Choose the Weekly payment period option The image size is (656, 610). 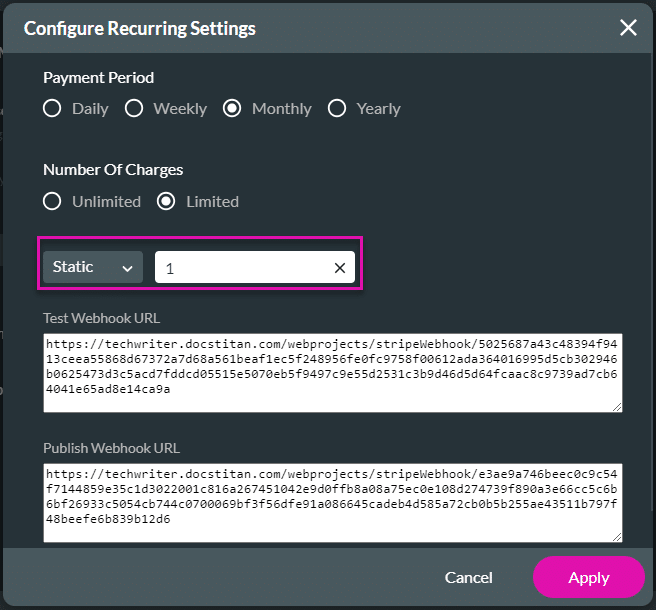(x=134, y=109)
